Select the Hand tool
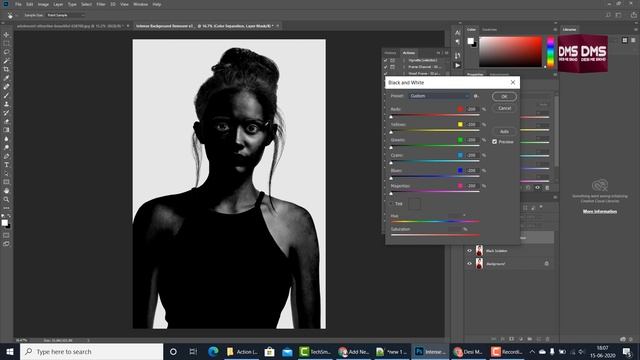 [x=6, y=191]
